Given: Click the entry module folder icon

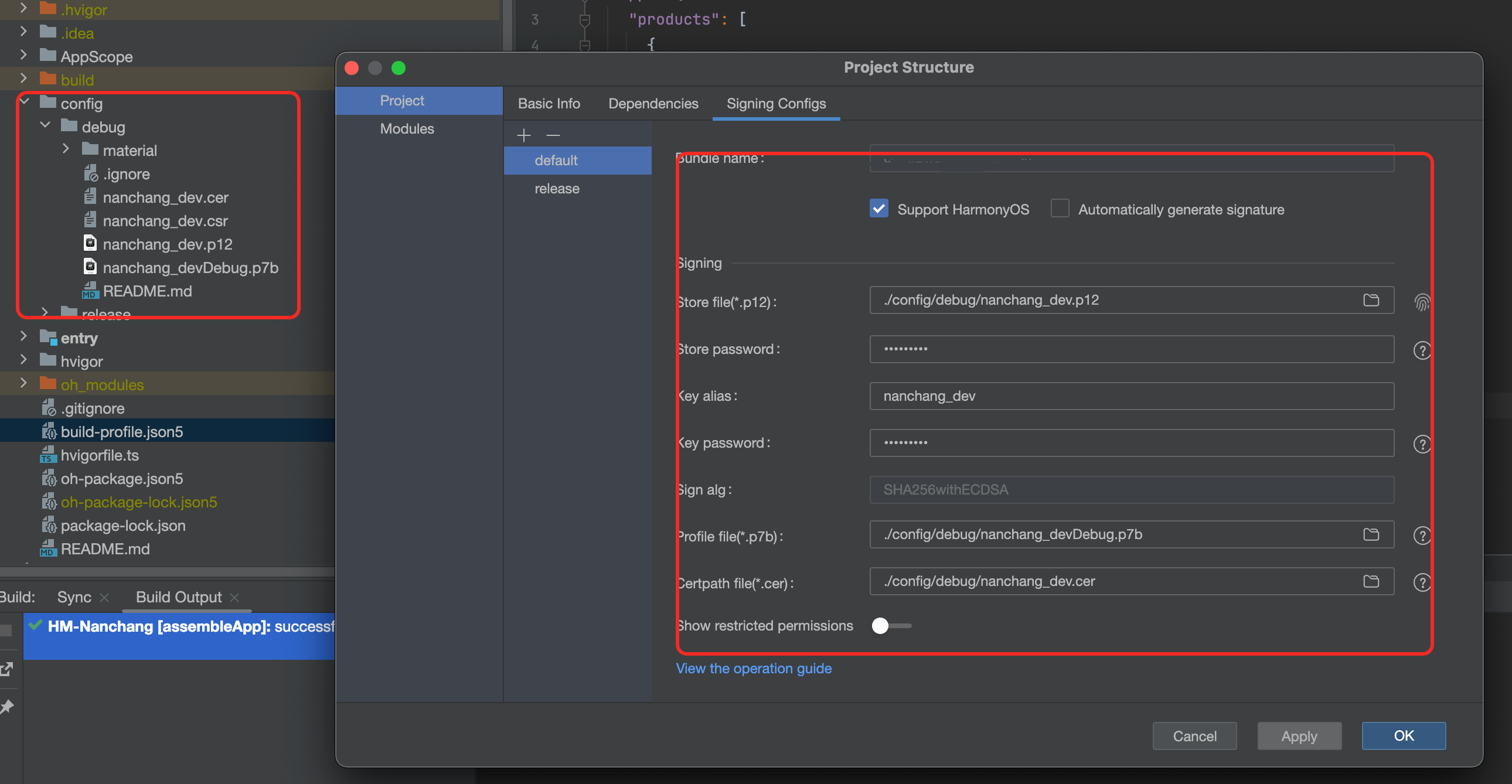Looking at the screenshot, I should [x=48, y=338].
